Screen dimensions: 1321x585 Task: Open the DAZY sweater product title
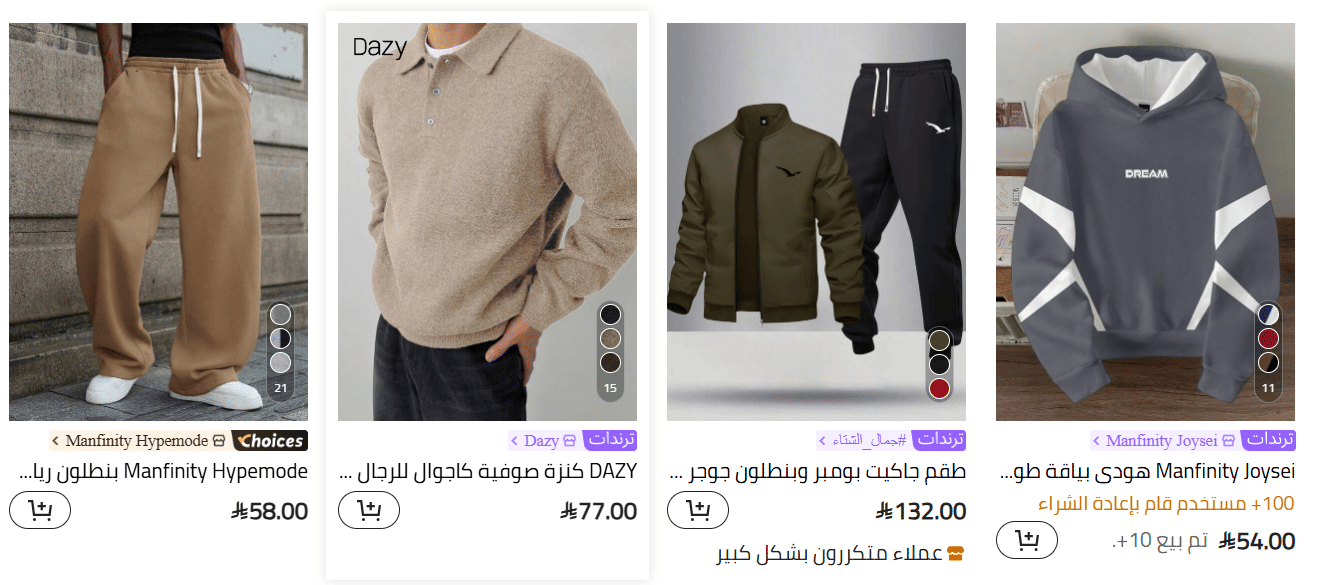(x=488, y=471)
